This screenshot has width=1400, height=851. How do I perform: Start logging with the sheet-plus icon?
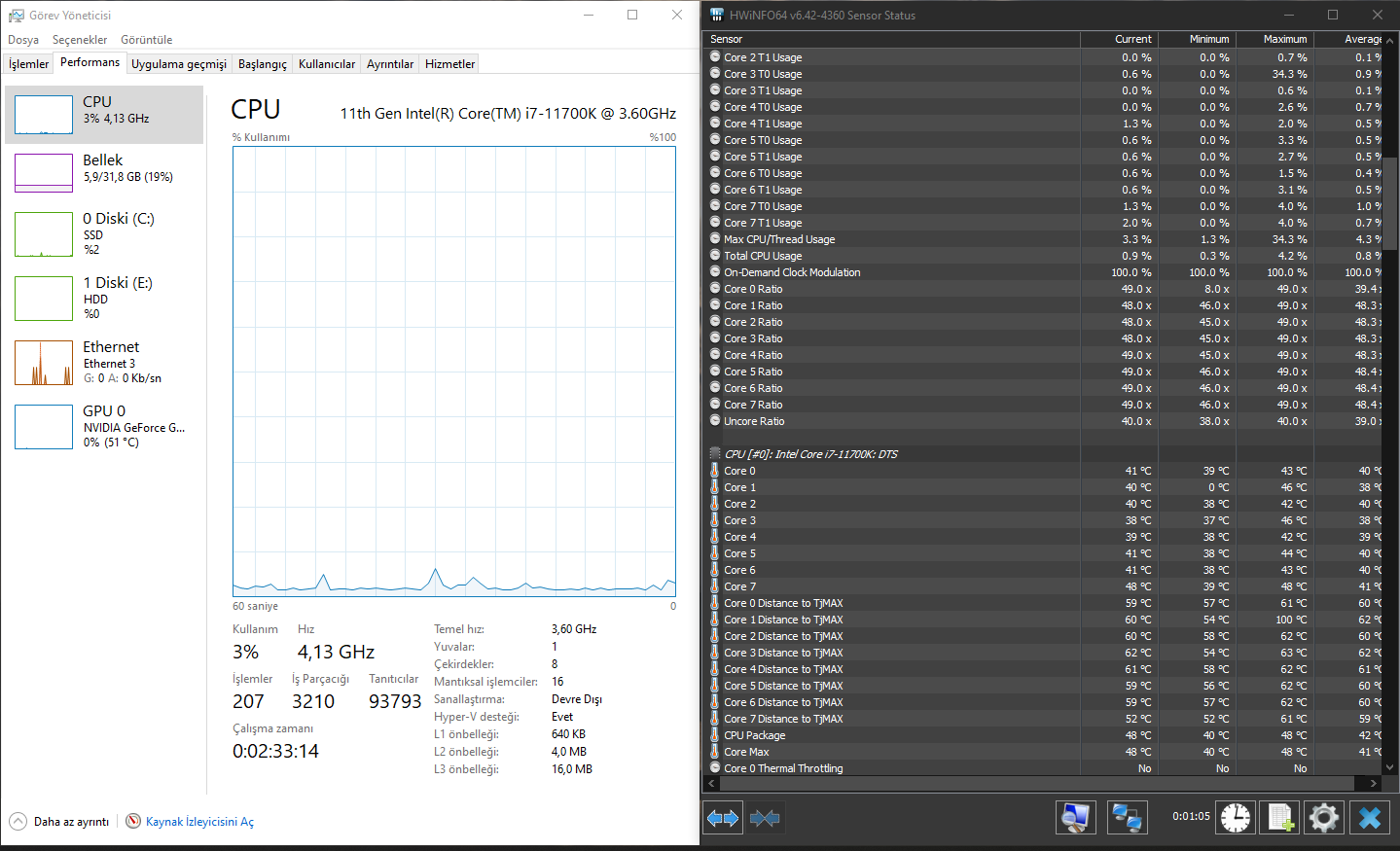click(1279, 818)
